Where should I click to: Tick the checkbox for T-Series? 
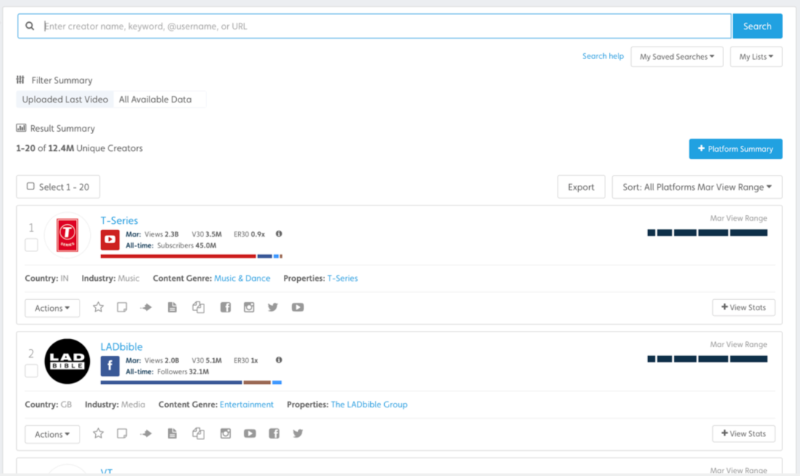pyautogui.click(x=32, y=245)
